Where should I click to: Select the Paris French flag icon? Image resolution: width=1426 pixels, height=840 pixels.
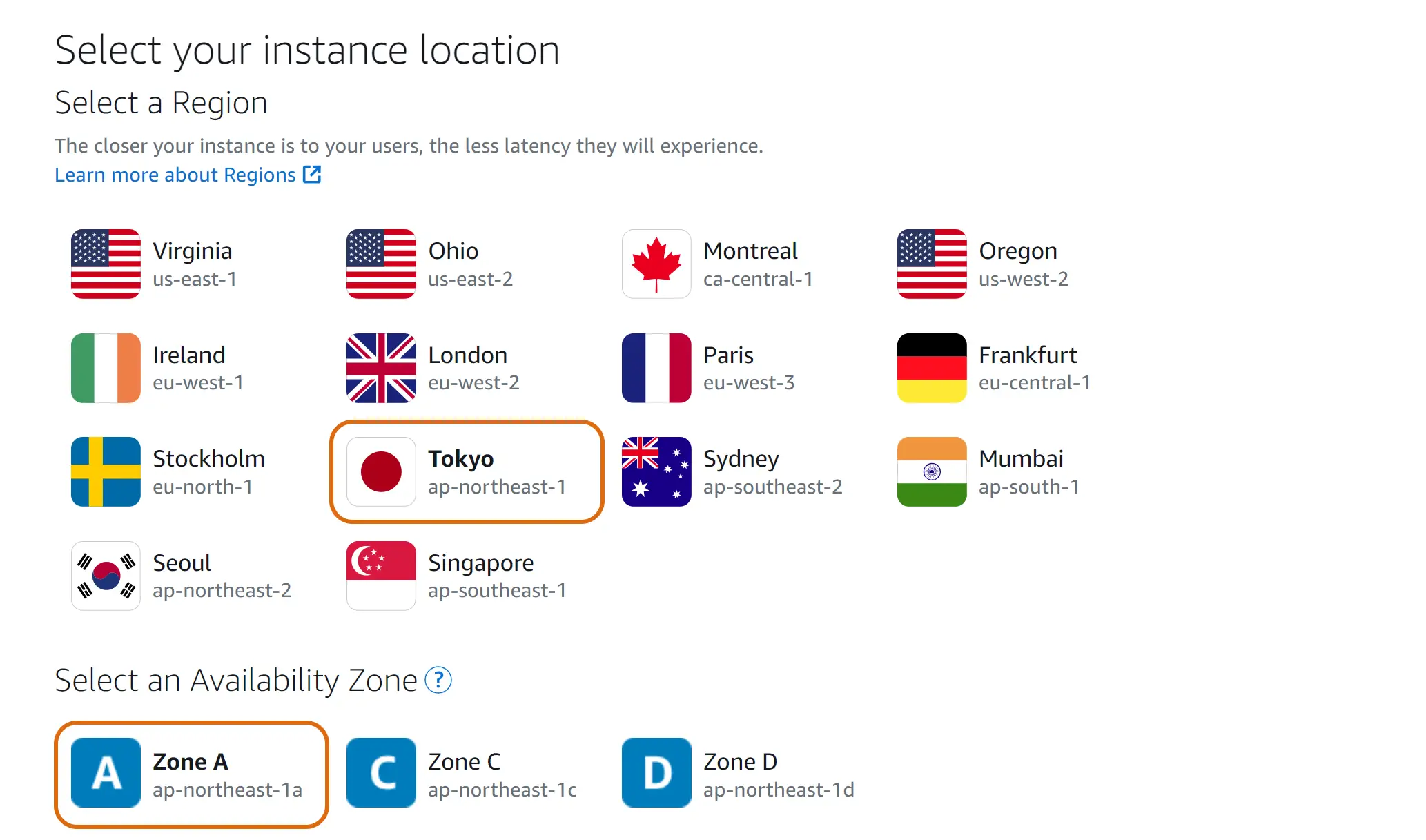tap(656, 368)
